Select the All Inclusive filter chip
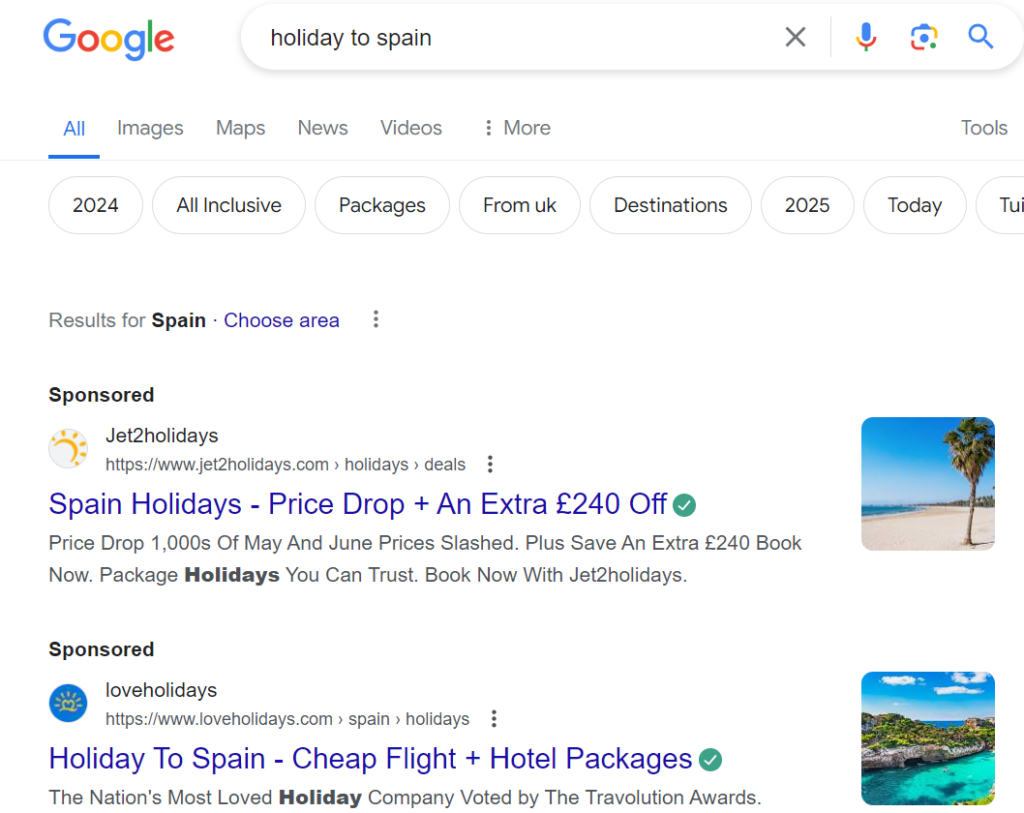Viewport: 1024px width, 813px height. (x=229, y=205)
